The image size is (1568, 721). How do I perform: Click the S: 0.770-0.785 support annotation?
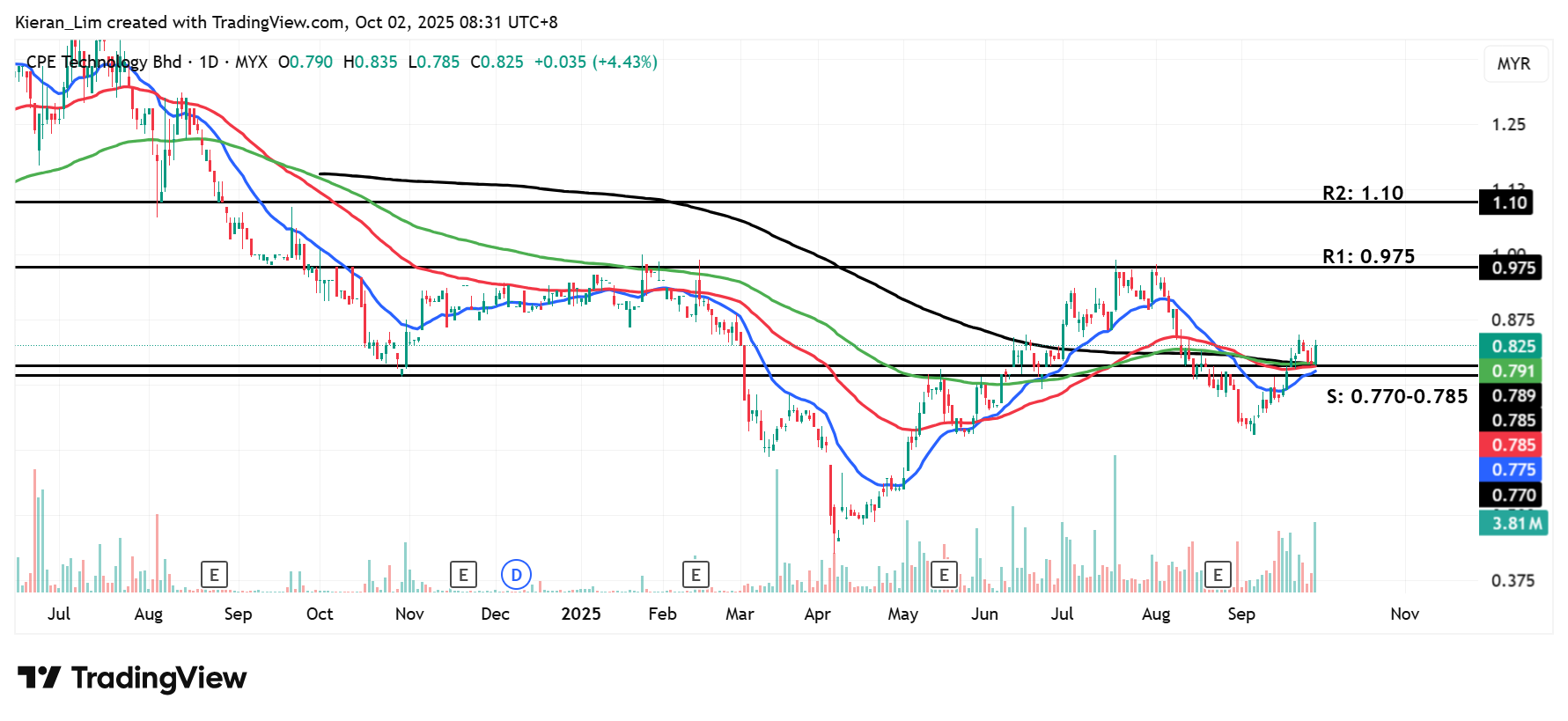click(1396, 397)
